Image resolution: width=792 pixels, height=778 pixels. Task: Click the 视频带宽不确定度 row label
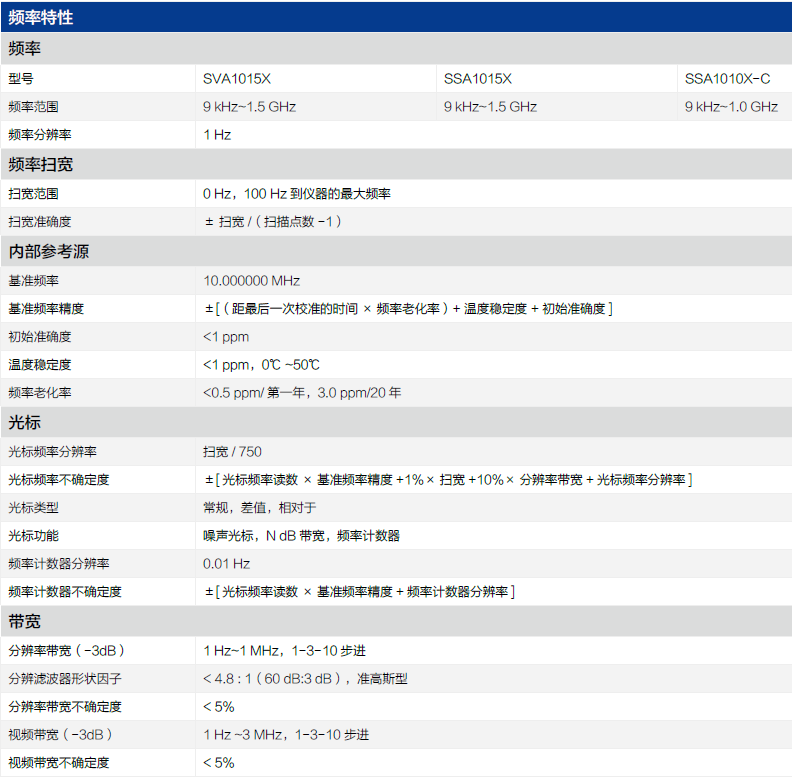click(x=59, y=763)
